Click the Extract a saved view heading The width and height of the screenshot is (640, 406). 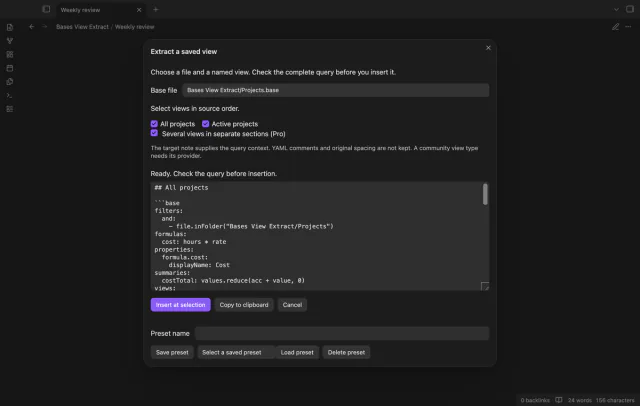(184, 51)
